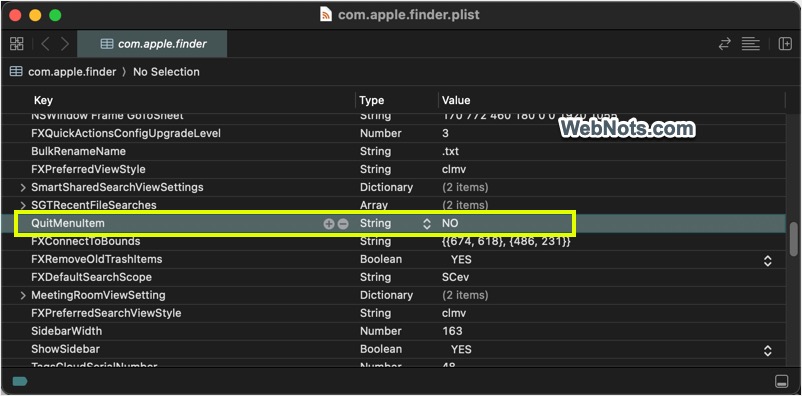Select the FXQuickActionsConfigUpgradeLevel key
The width and height of the screenshot is (802, 396).
126,134
